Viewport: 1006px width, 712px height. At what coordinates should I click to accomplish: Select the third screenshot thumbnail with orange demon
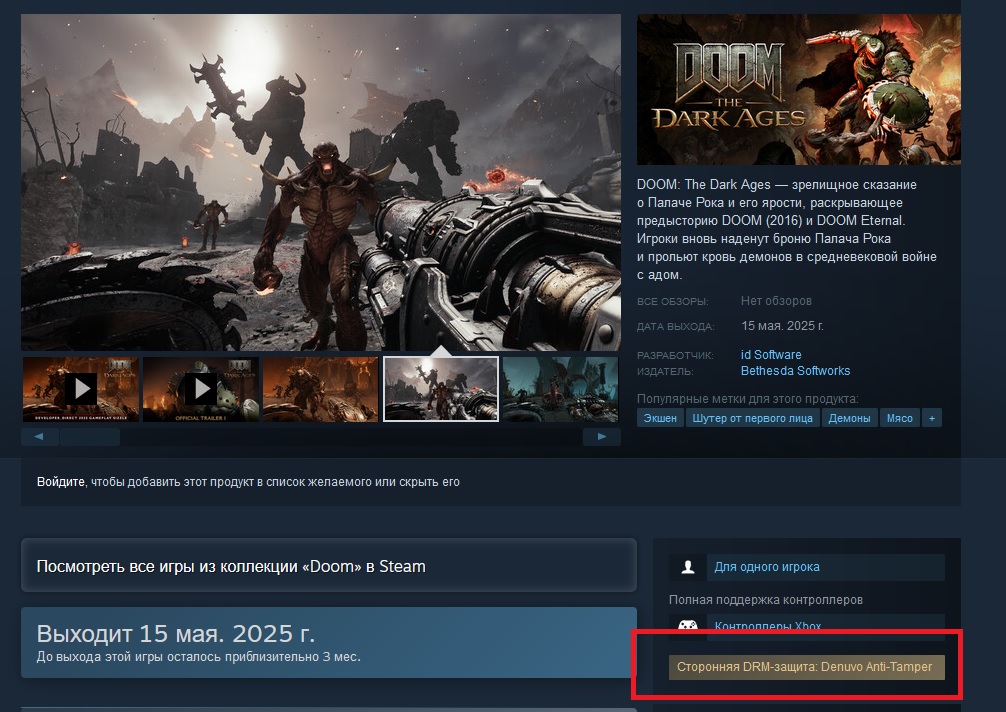coord(321,389)
